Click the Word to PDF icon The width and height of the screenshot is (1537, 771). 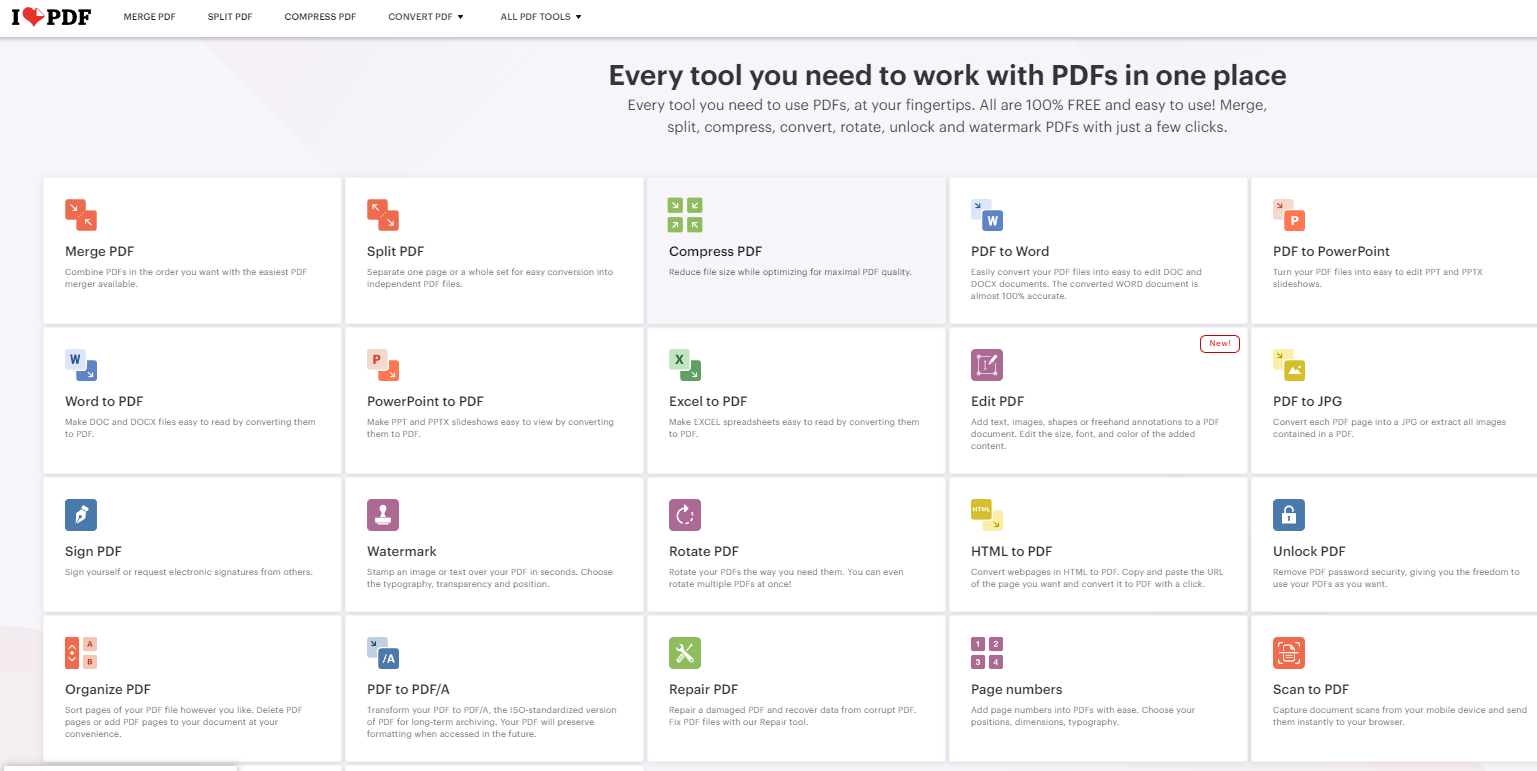pyautogui.click(x=81, y=365)
